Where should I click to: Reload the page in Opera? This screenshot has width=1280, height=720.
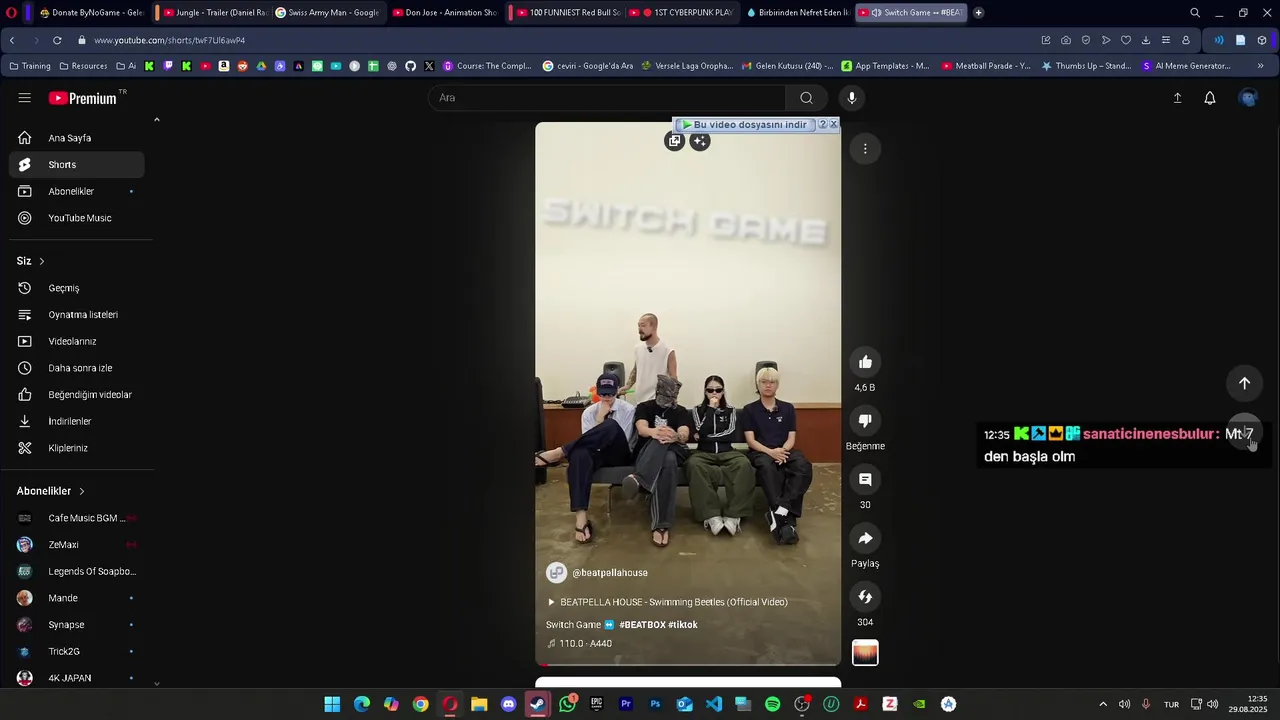pos(57,40)
